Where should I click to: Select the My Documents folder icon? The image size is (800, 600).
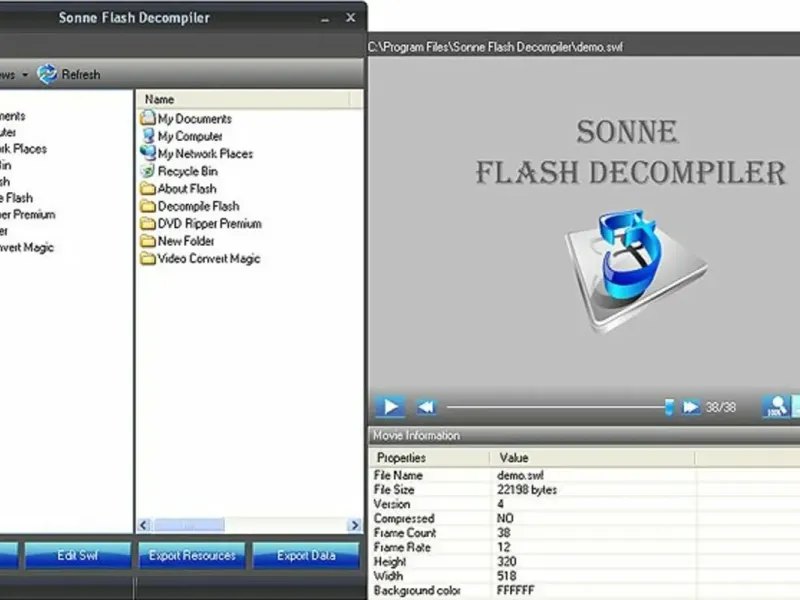147,118
